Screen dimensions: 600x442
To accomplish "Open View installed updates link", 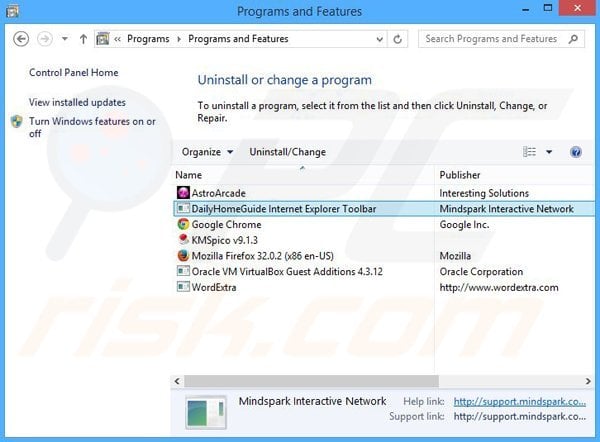I will pos(77,103).
